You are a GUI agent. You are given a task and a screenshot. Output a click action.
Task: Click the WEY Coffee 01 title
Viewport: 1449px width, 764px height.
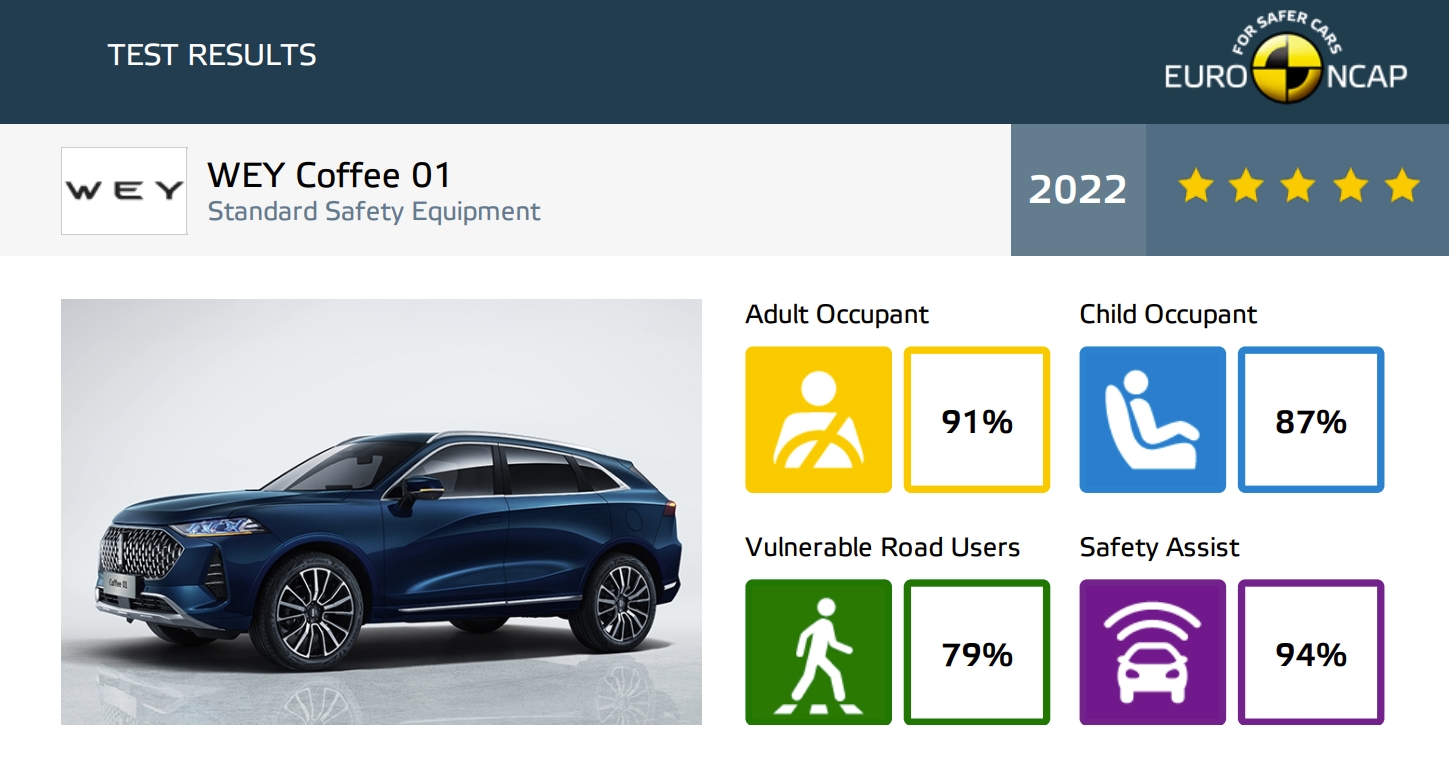(329, 176)
